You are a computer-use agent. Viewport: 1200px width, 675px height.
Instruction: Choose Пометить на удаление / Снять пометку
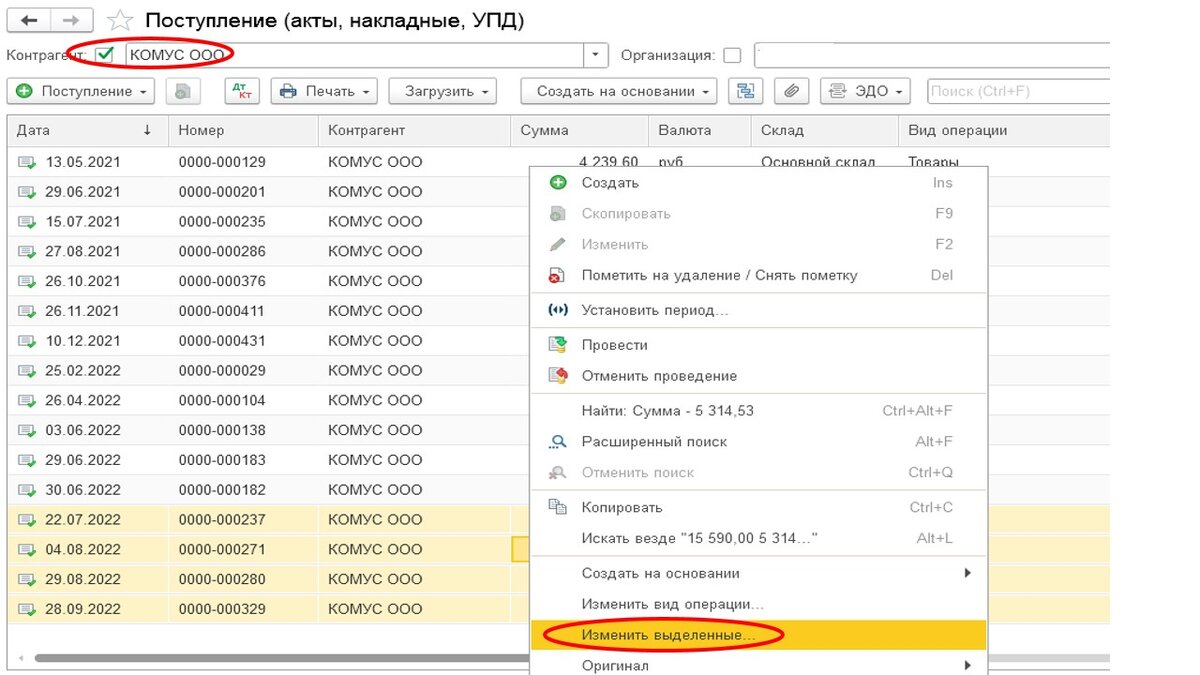coord(758,275)
